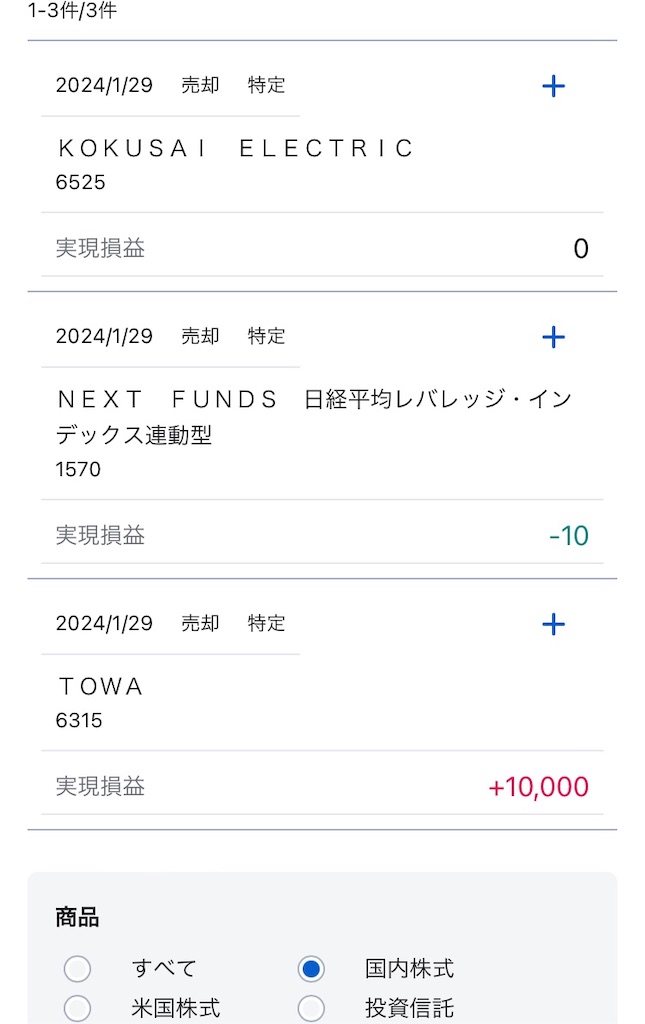645x1024 pixels.
Task: Click the 1-3件/3件 result count text
Action: (x=72, y=10)
